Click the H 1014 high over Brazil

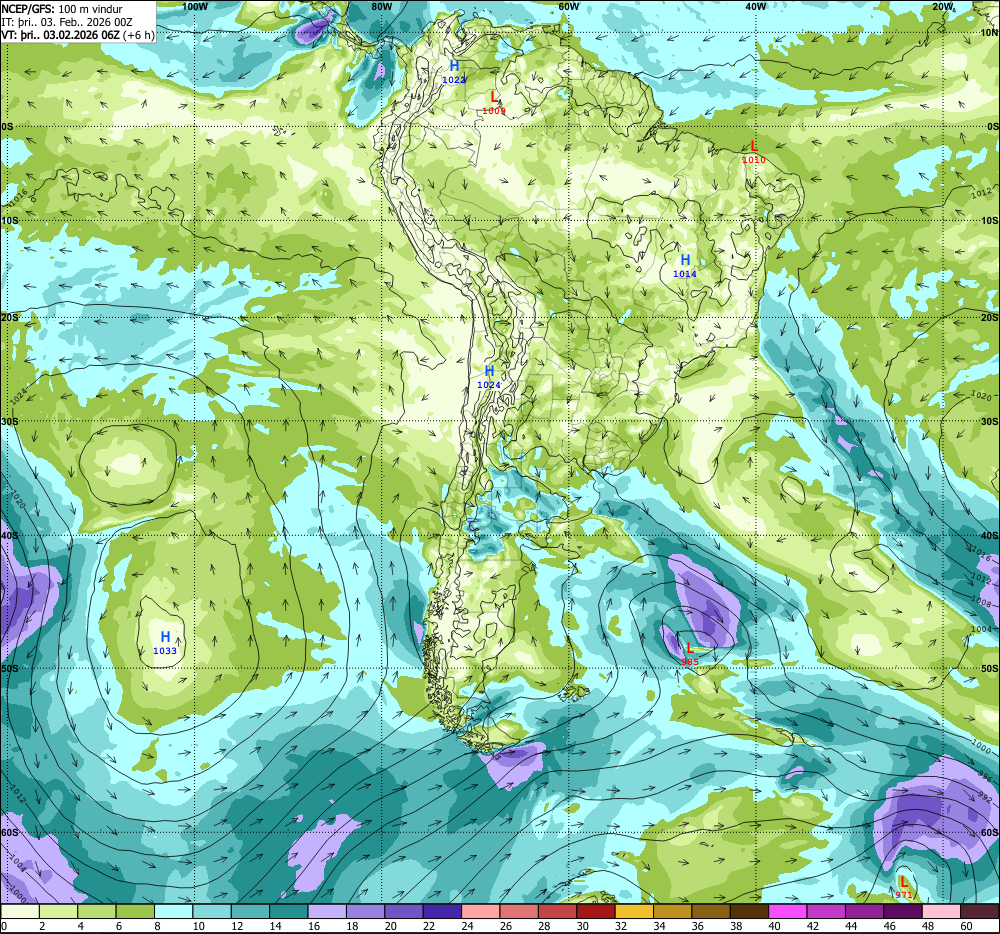[685, 266]
